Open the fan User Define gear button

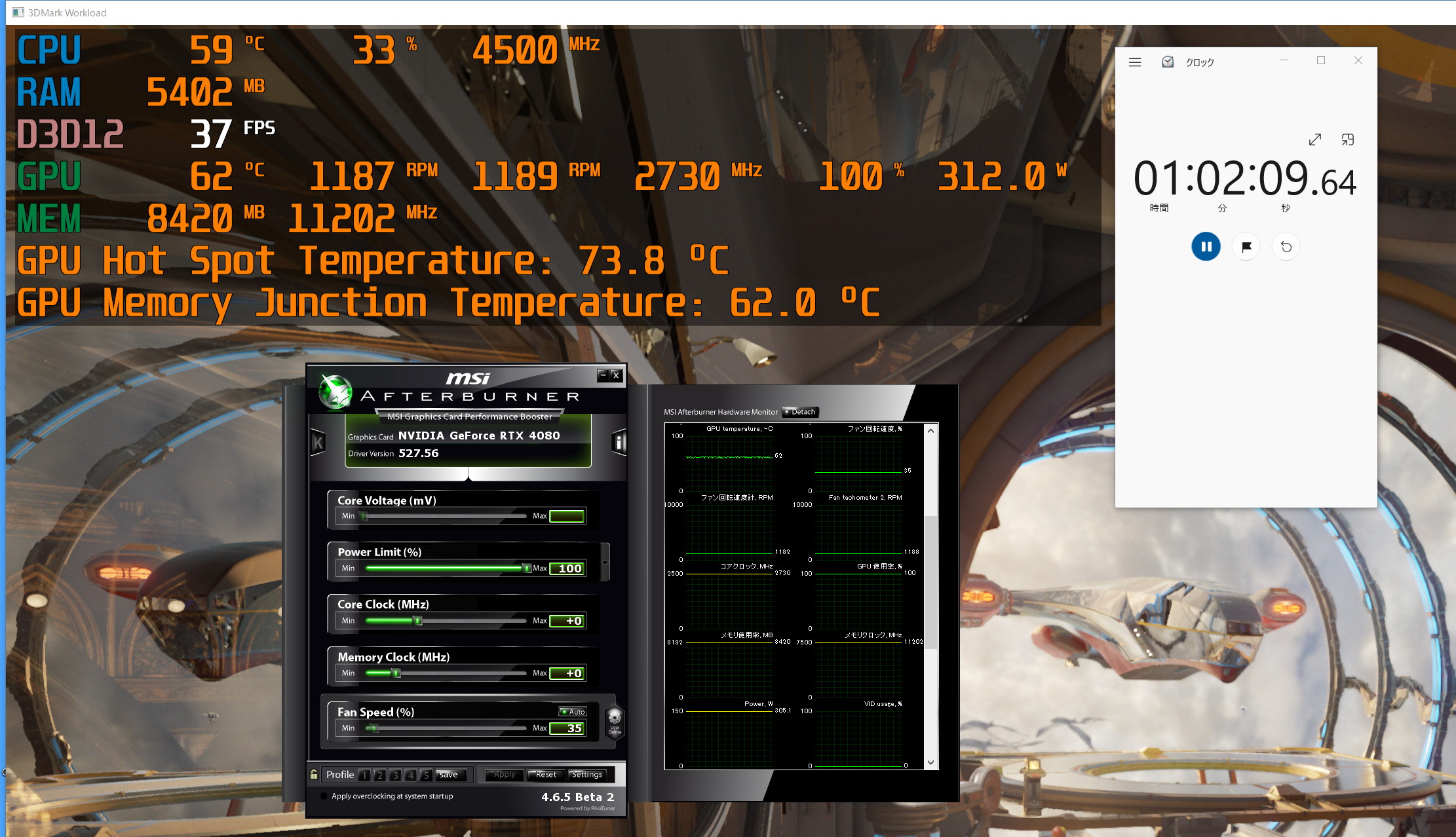(615, 722)
